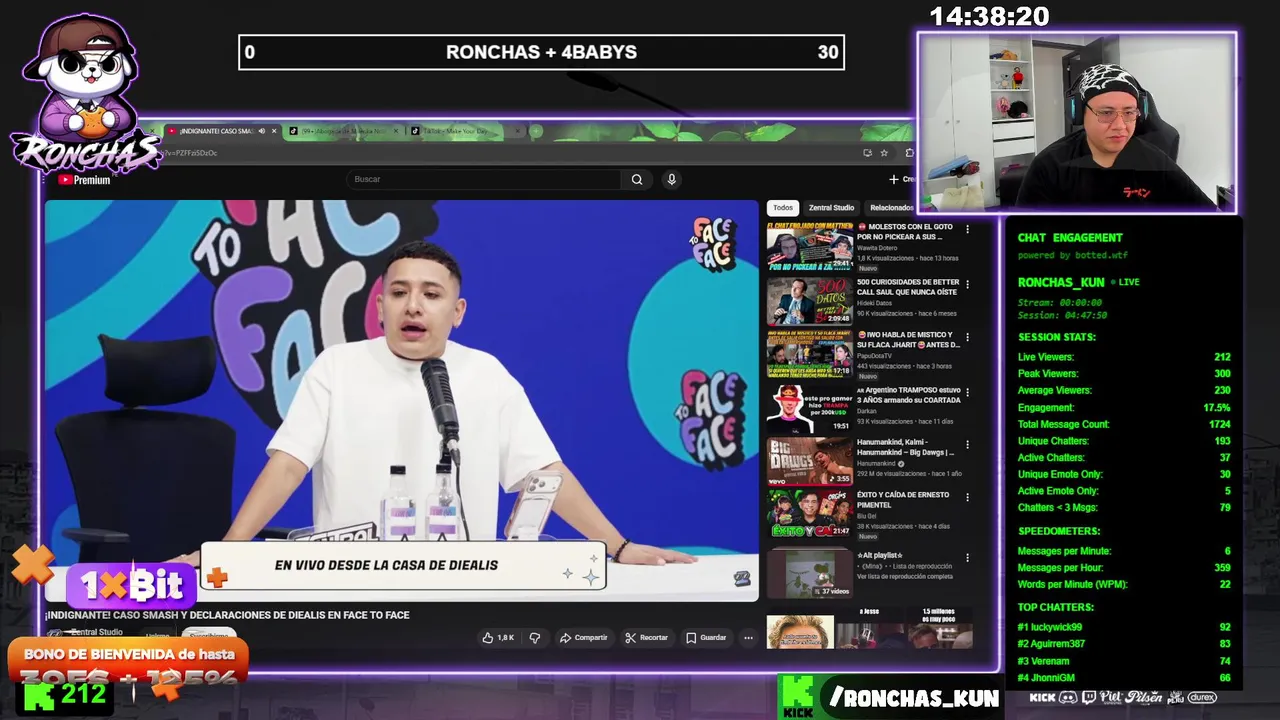Click the 'Live Viewers:' stat row
Image resolution: width=1280 pixels, height=720 pixels.
coord(1124,357)
